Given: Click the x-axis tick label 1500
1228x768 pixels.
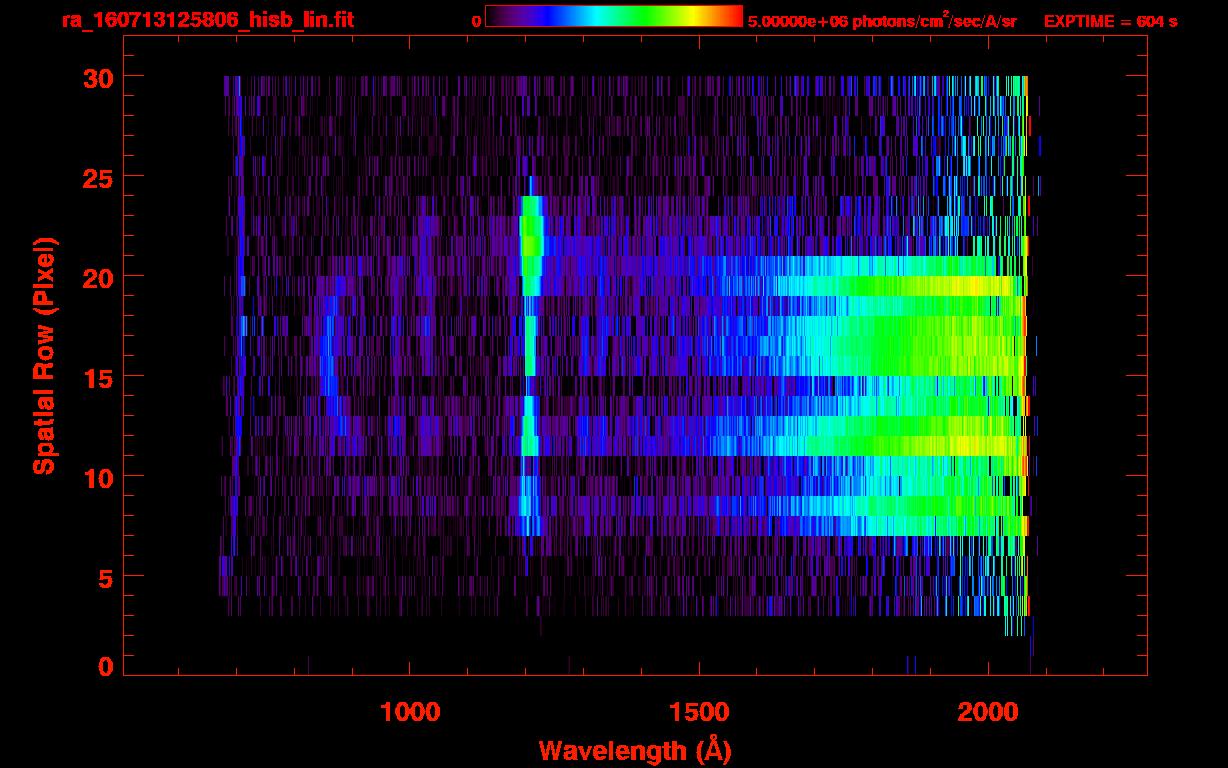Looking at the screenshot, I should (x=699, y=712).
